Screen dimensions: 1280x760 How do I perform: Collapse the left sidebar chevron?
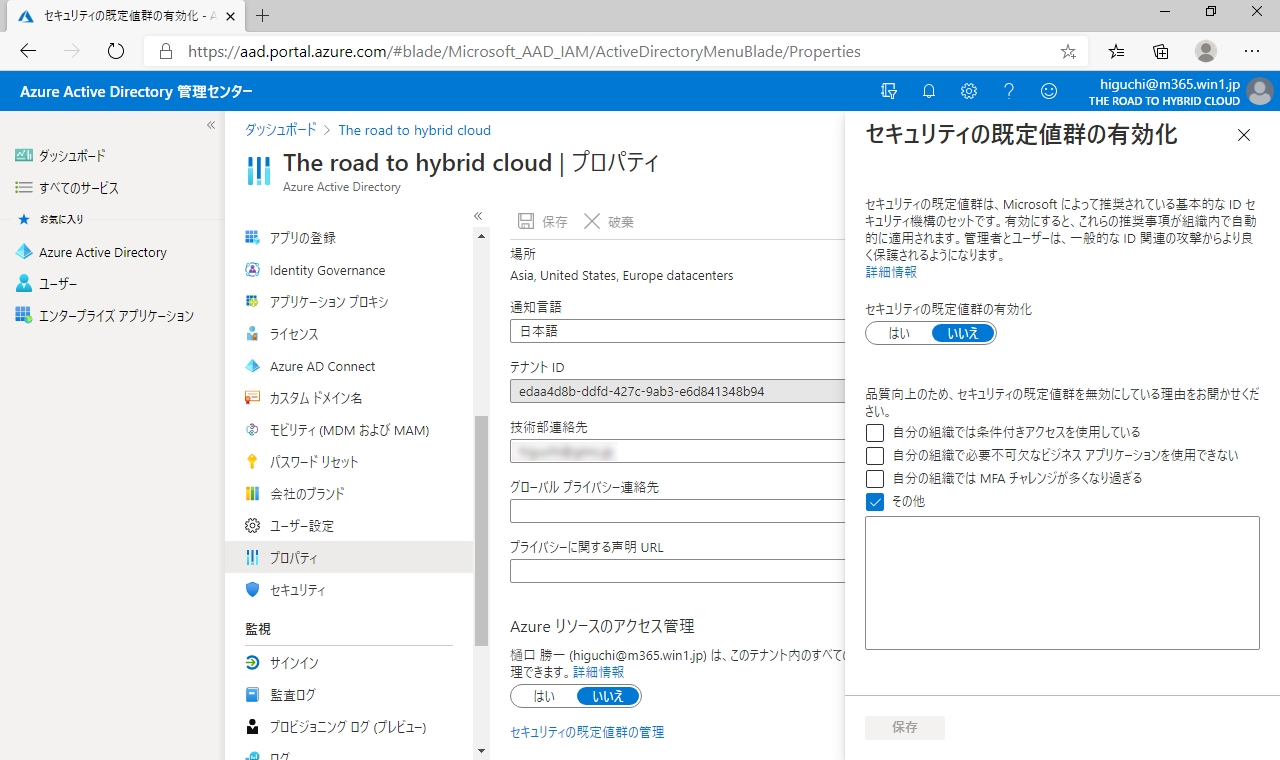click(211, 125)
